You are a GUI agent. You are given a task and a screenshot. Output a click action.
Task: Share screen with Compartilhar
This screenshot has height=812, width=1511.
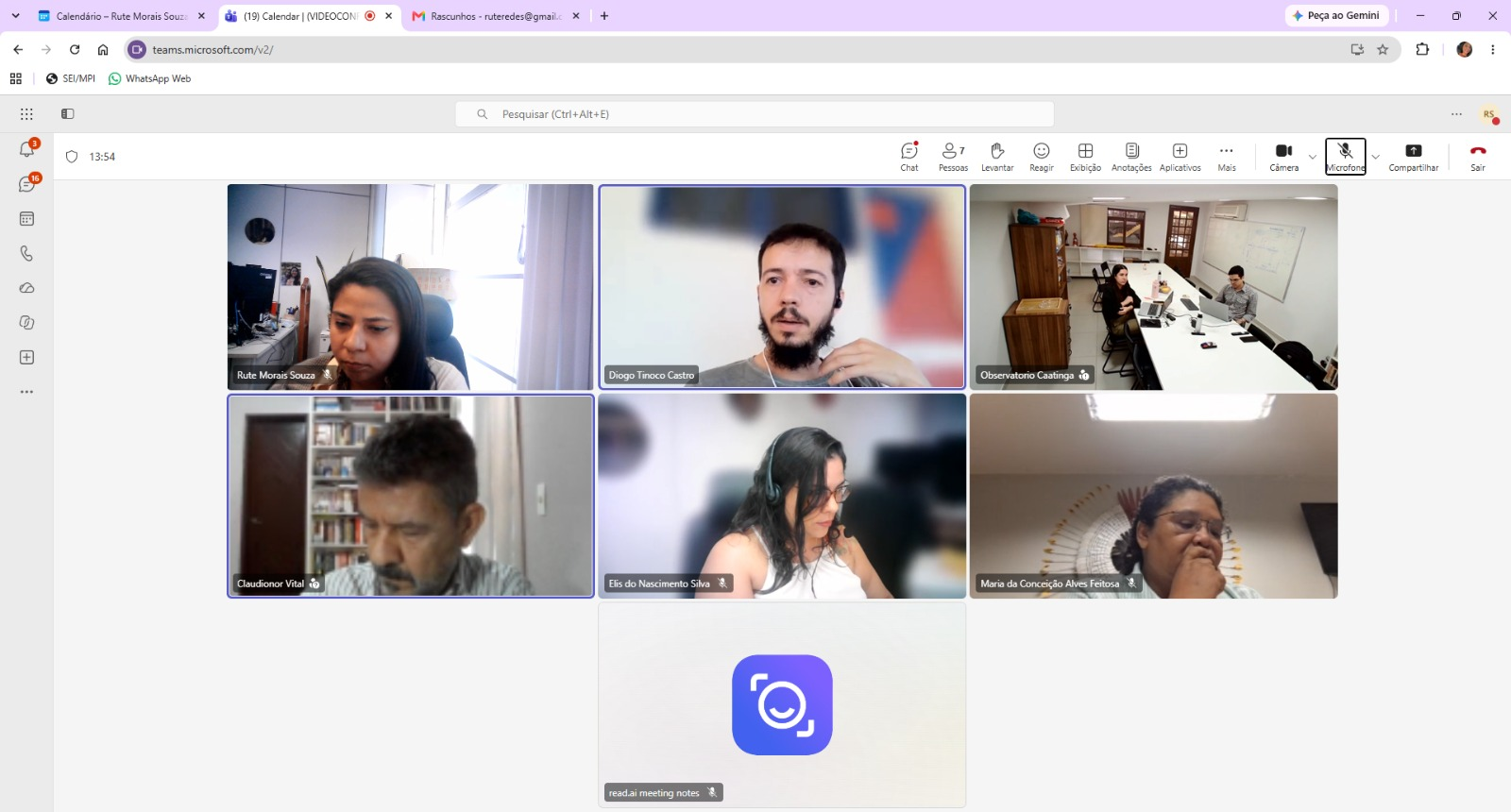click(1414, 157)
